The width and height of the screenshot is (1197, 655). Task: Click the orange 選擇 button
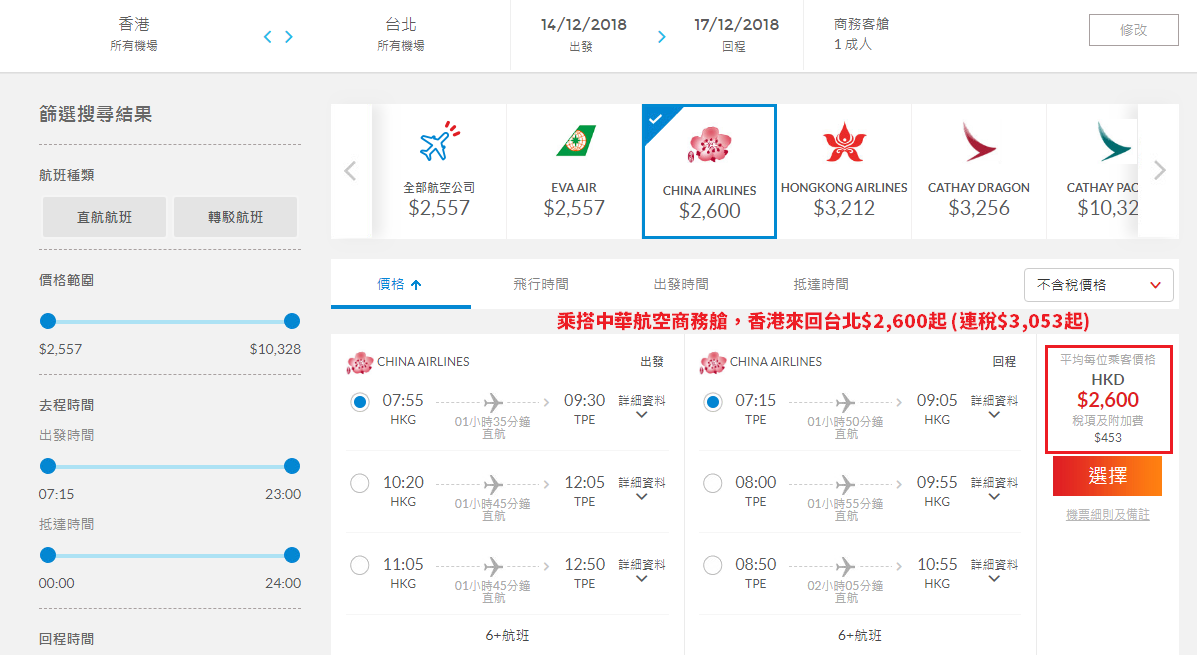coord(1107,476)
